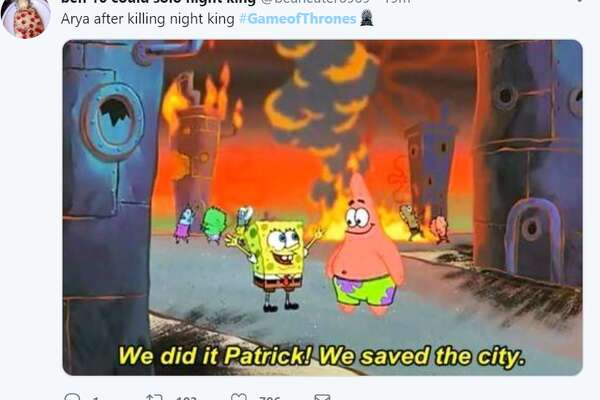Click the retweet count number
This screenshot has width=600, height=400.
(x=188, y=398)
